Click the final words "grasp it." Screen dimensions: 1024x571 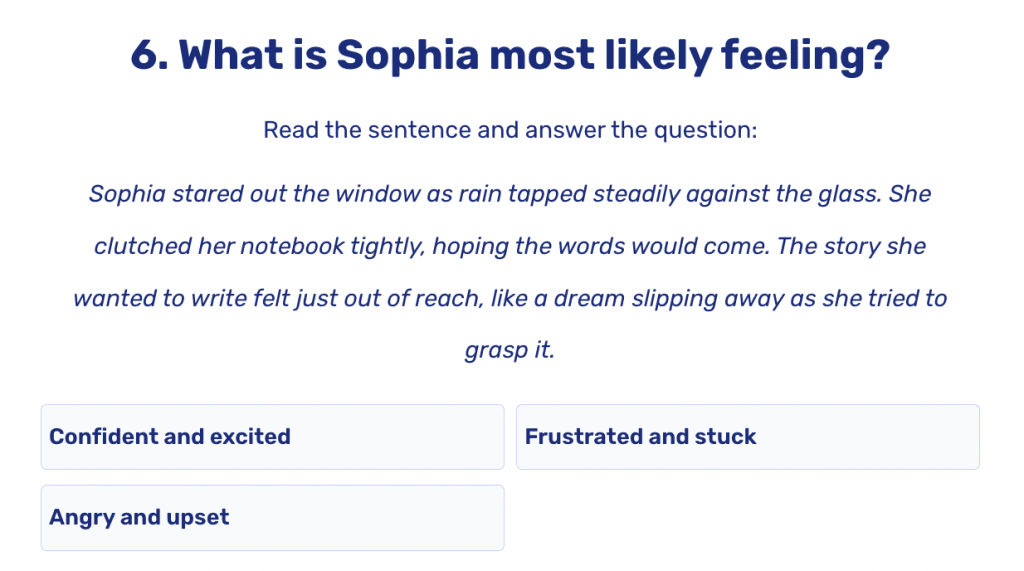[509, 352]
